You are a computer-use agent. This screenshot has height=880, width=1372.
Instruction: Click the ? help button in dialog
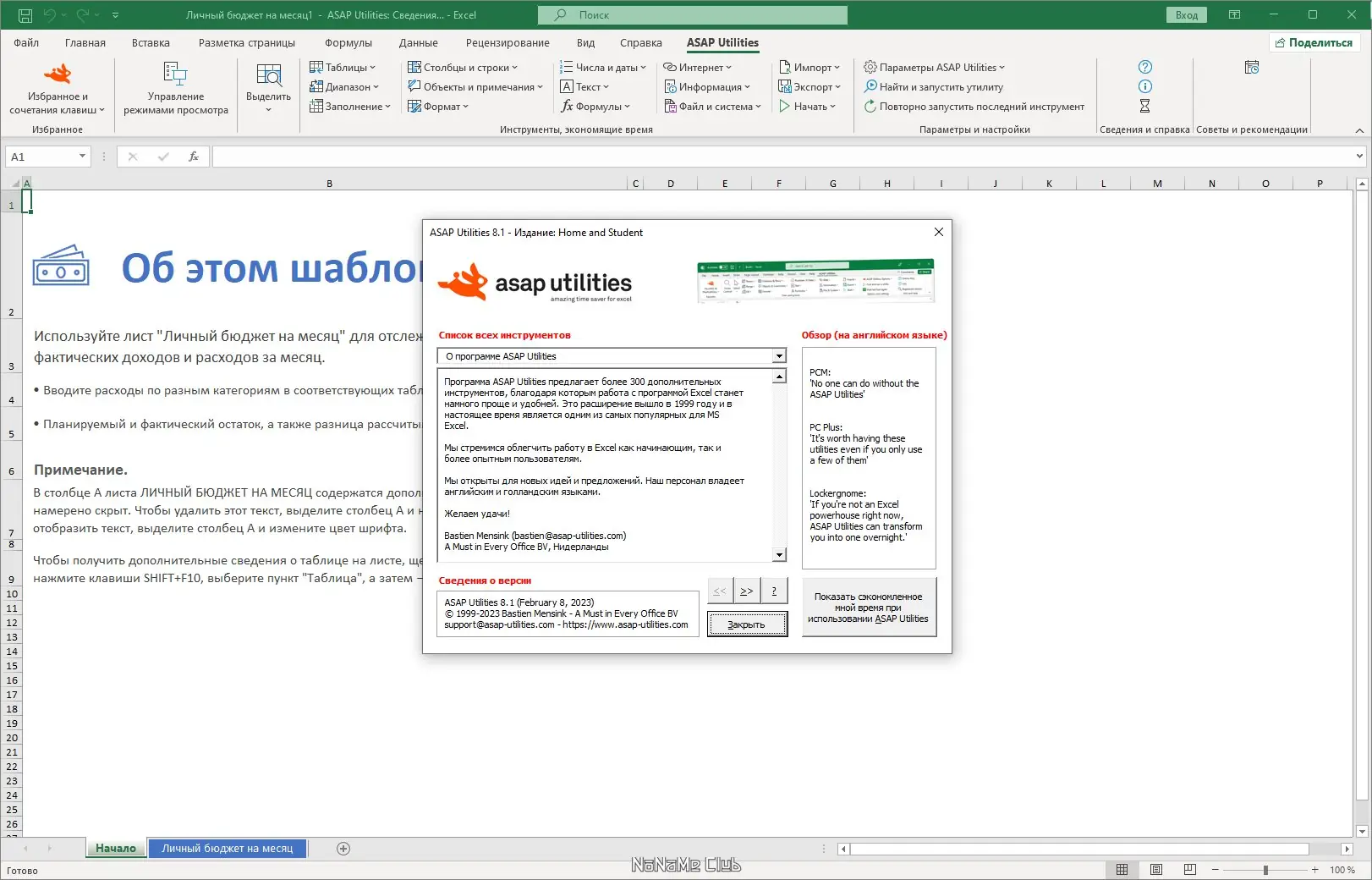775,591
